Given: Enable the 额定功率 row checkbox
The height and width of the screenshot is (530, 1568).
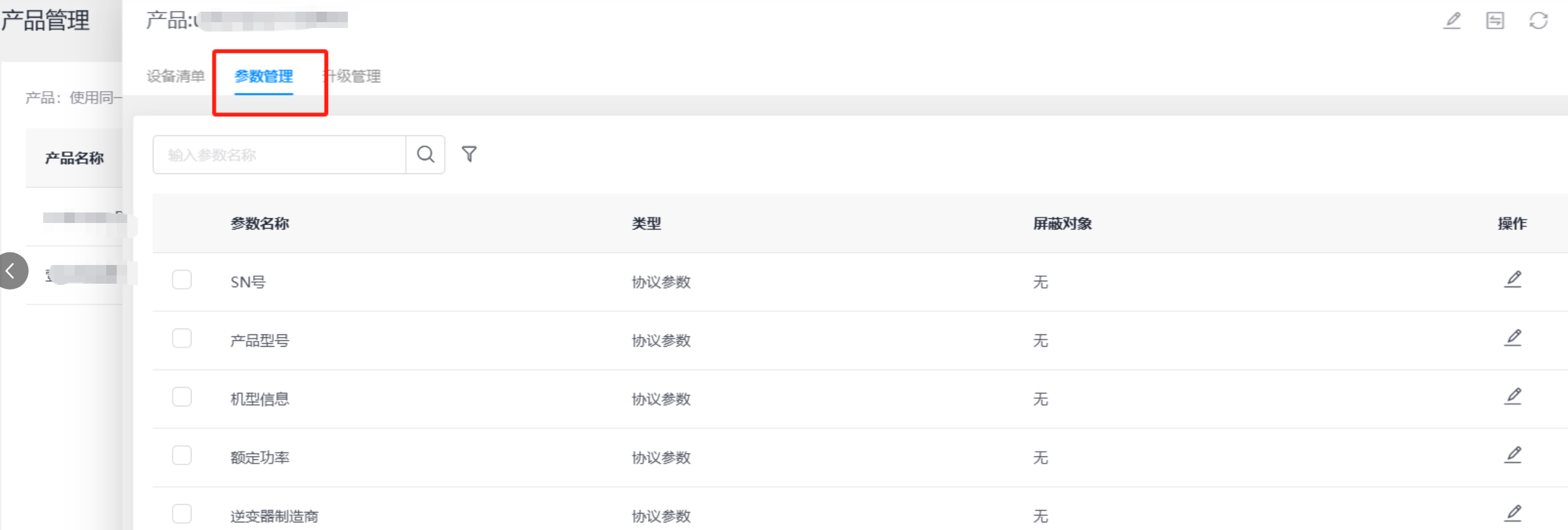Looking at the screenshot, I should (x=182, y=455).
